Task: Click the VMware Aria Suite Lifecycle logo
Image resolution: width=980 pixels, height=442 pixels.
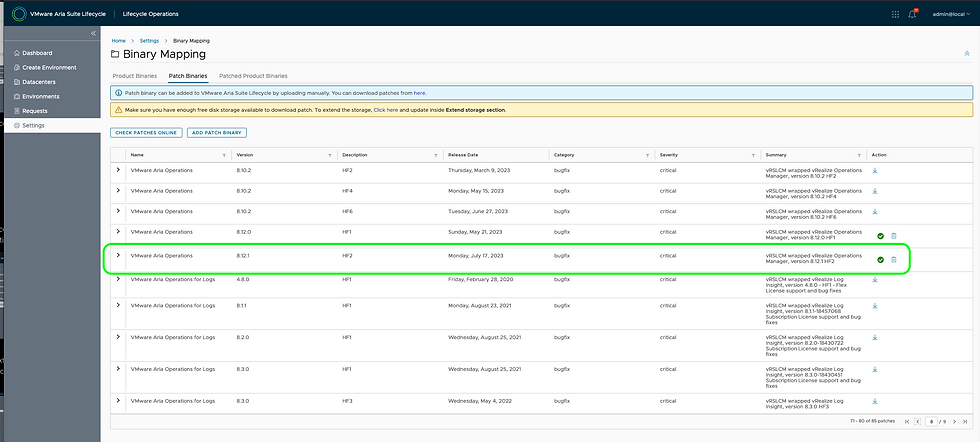Action: pos(19,13)
